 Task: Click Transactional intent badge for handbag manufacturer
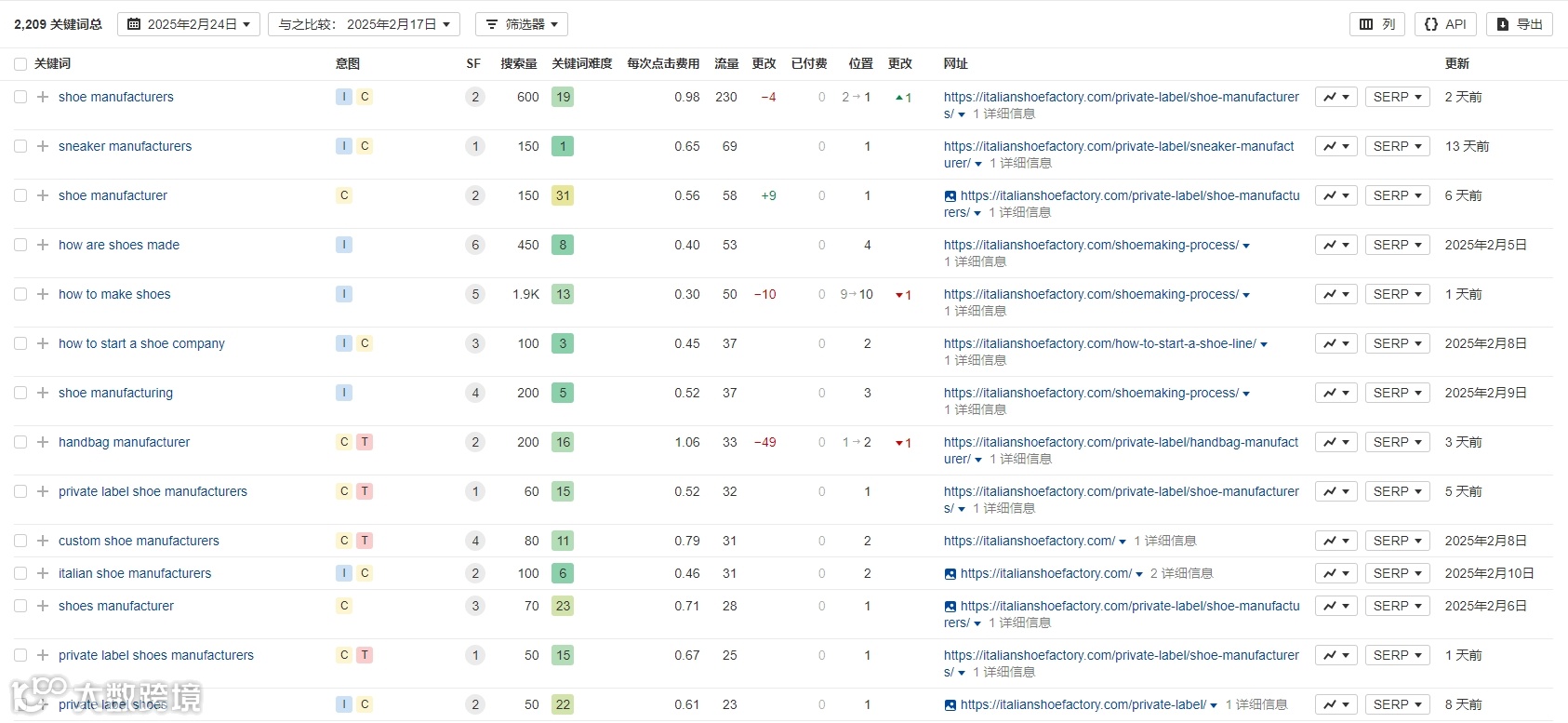click(x=365, y=442)
